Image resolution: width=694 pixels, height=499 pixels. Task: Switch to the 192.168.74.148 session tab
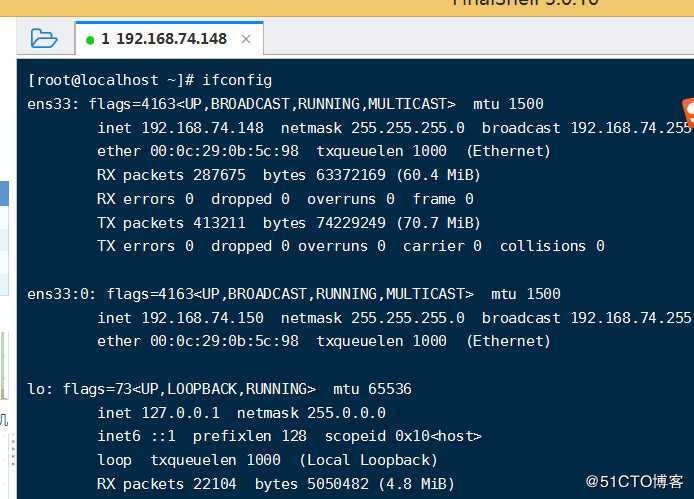click(169, 39)
